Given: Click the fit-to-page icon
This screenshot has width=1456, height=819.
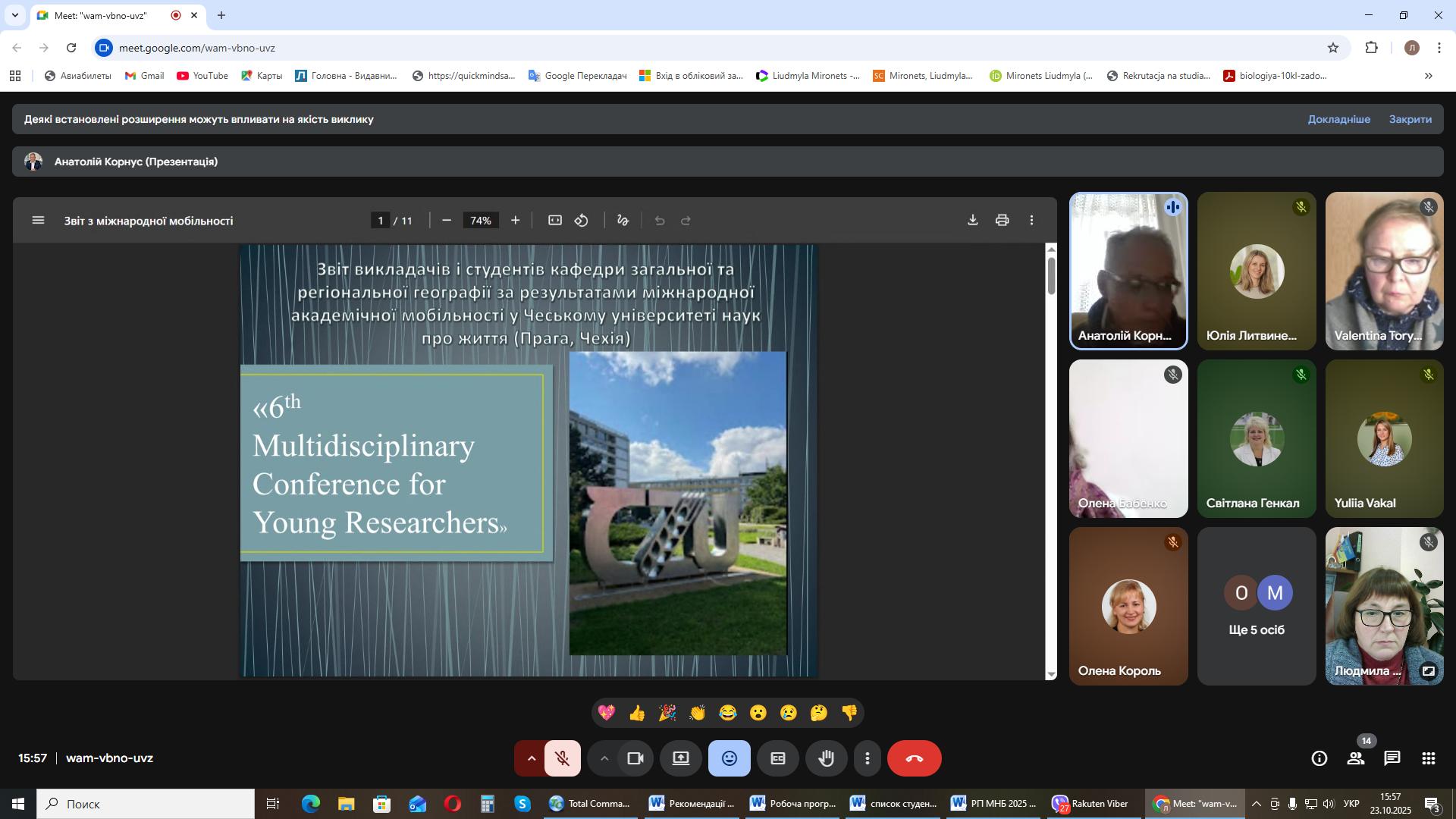Looking at the screenshot, I should tap(555, 220).
